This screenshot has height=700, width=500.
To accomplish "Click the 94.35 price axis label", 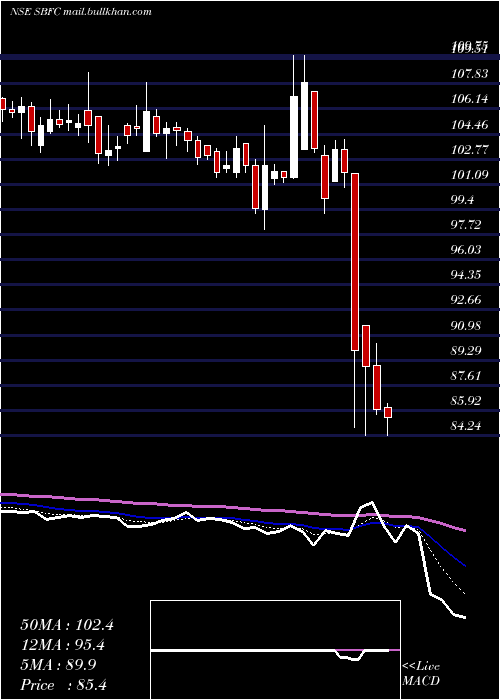I will click(x=467, y=275).
